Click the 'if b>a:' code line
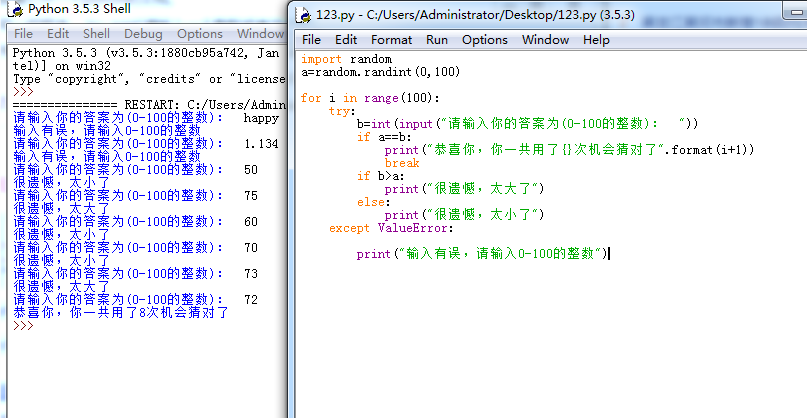This screenshot has height=418, width=807. [x=381, y=176]
